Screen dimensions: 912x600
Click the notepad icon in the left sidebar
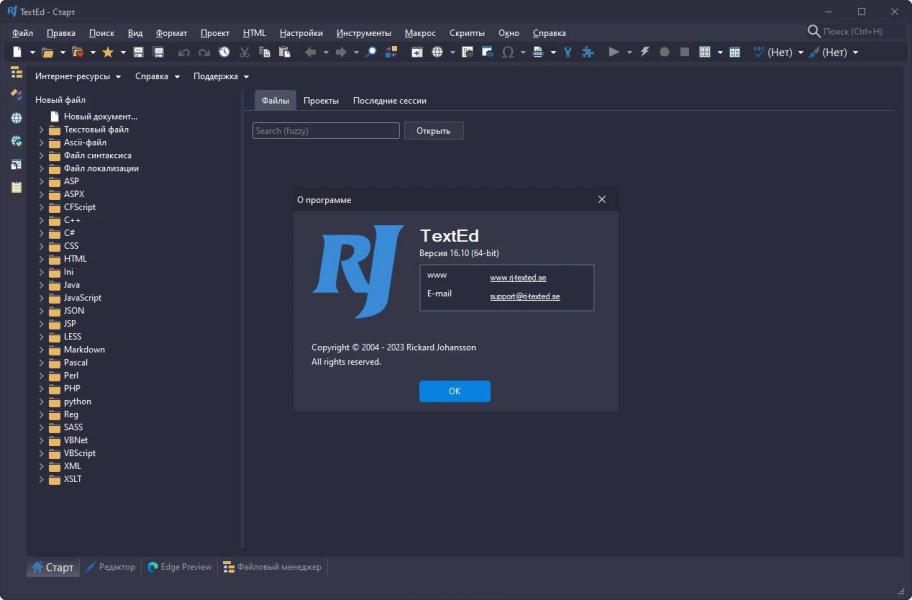[16, 187]
